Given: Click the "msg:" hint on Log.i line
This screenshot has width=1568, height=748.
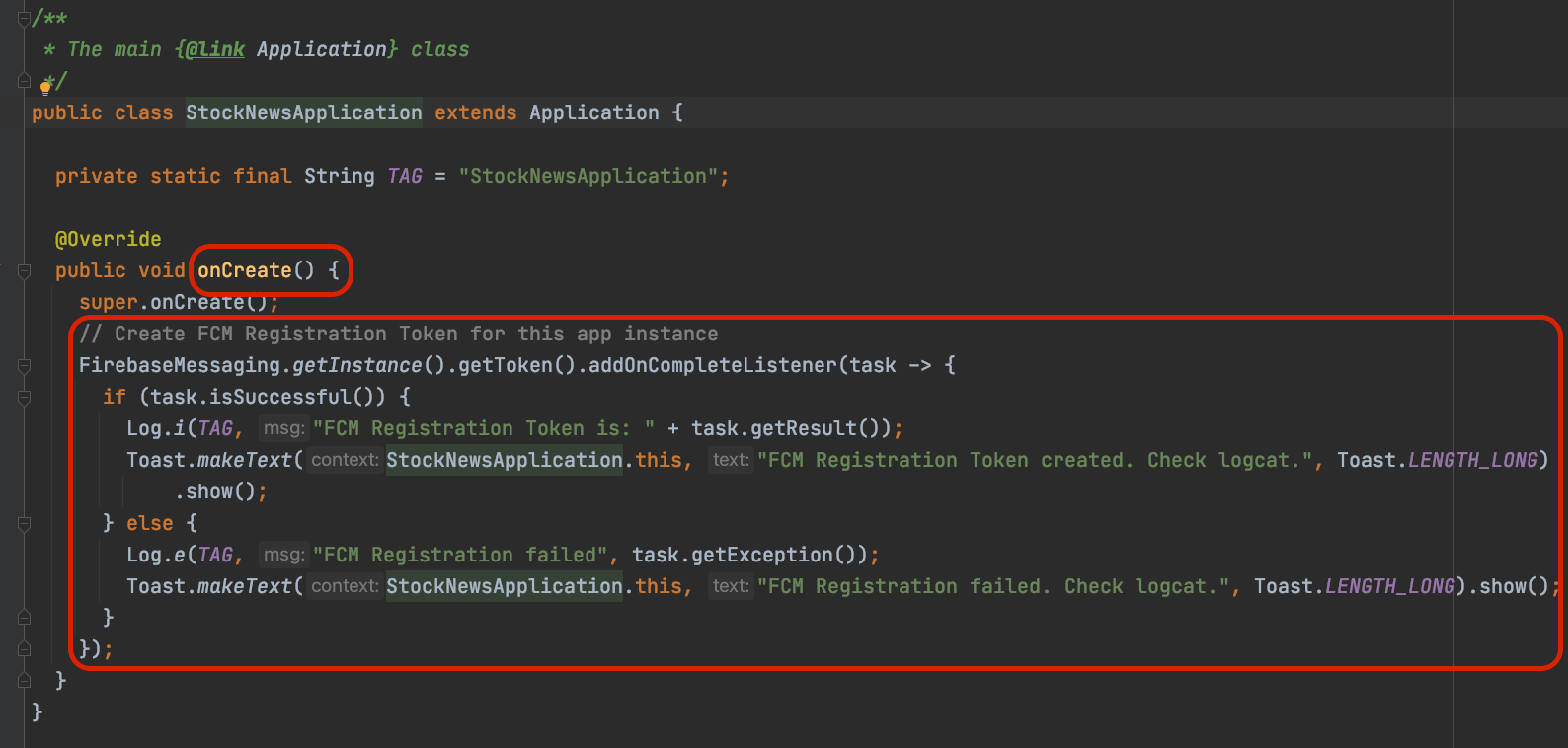Looking at the screenshot, I should tap(283, 428).
